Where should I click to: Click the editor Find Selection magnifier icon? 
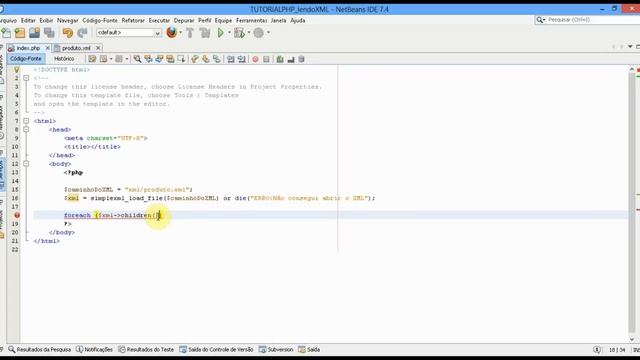tap(137, 59)
